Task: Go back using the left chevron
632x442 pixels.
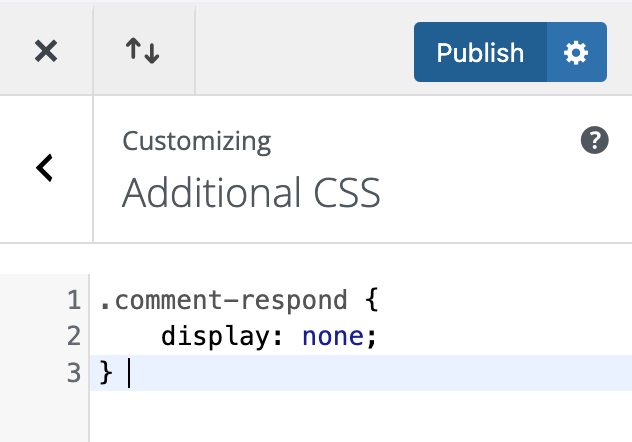Action: click(45, 168)
